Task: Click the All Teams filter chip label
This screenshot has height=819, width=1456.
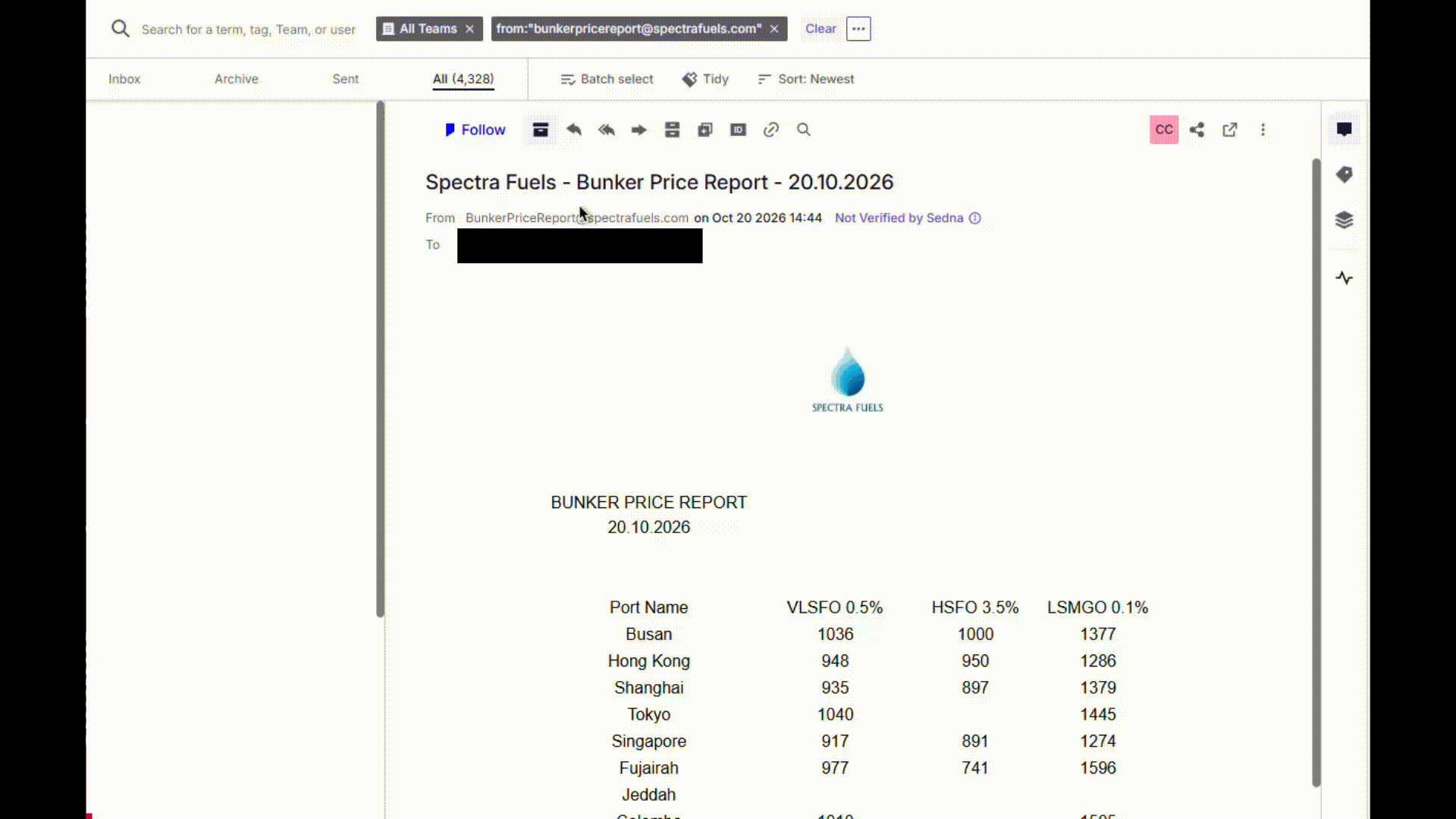Action: 428,29
